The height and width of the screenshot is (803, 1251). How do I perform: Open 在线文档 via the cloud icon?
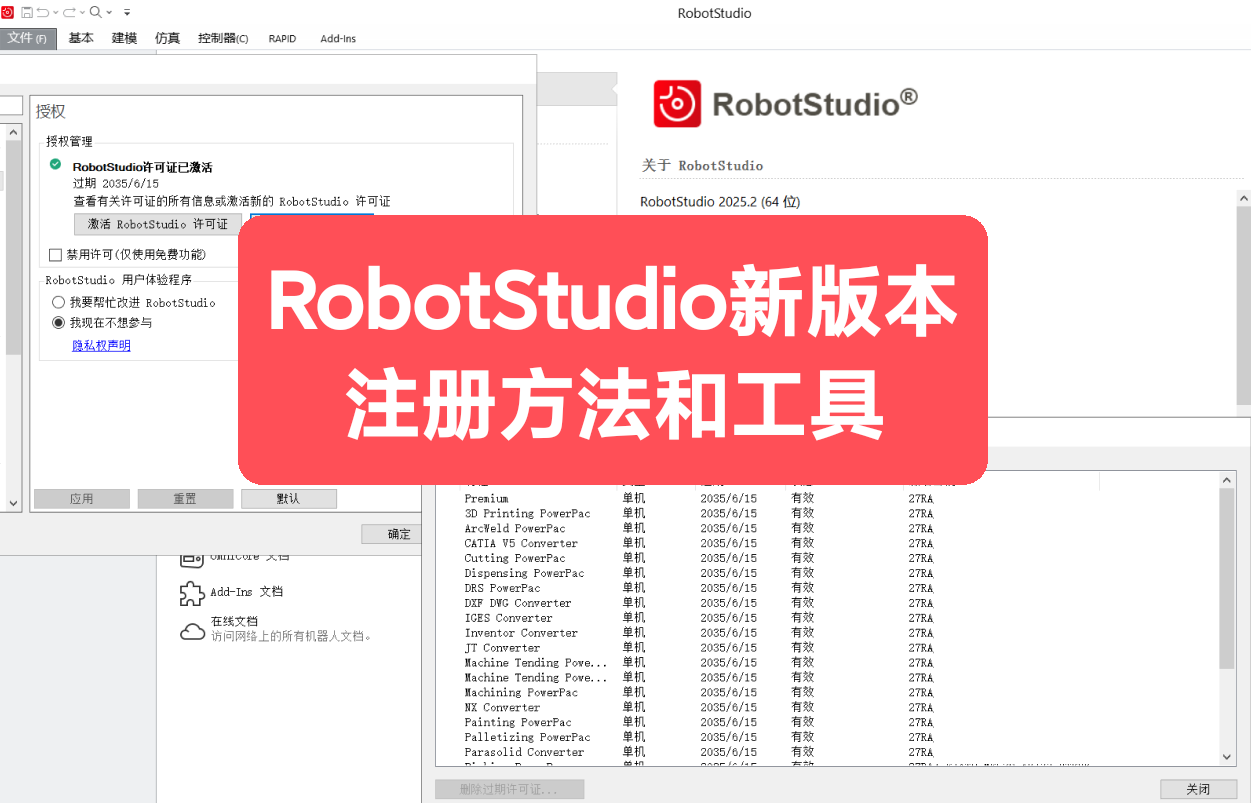point(191,630)
